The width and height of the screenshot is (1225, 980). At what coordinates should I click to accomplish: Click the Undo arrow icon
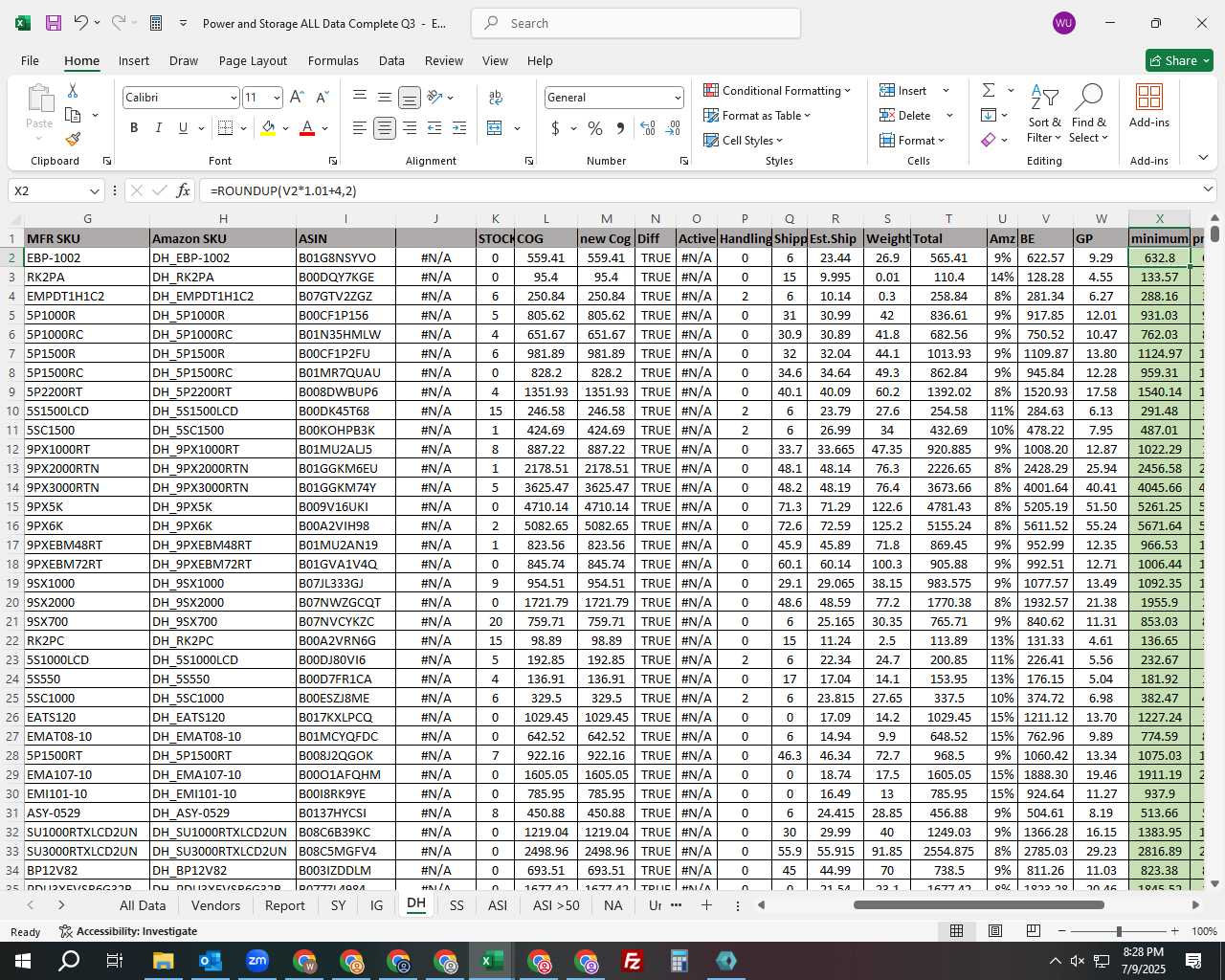81,23
